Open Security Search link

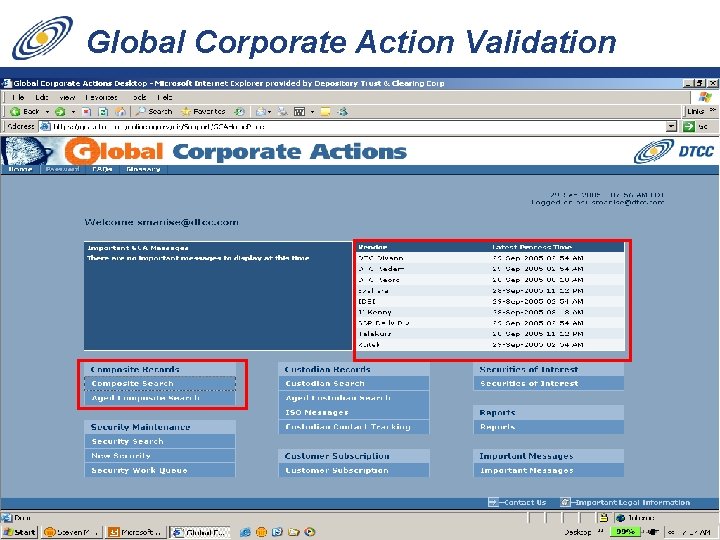tap(160, 441)
